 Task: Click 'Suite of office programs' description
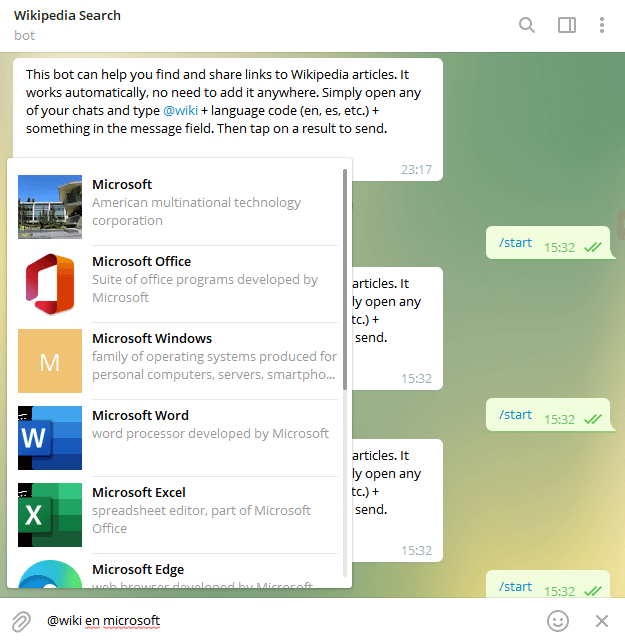pos(205,288)
